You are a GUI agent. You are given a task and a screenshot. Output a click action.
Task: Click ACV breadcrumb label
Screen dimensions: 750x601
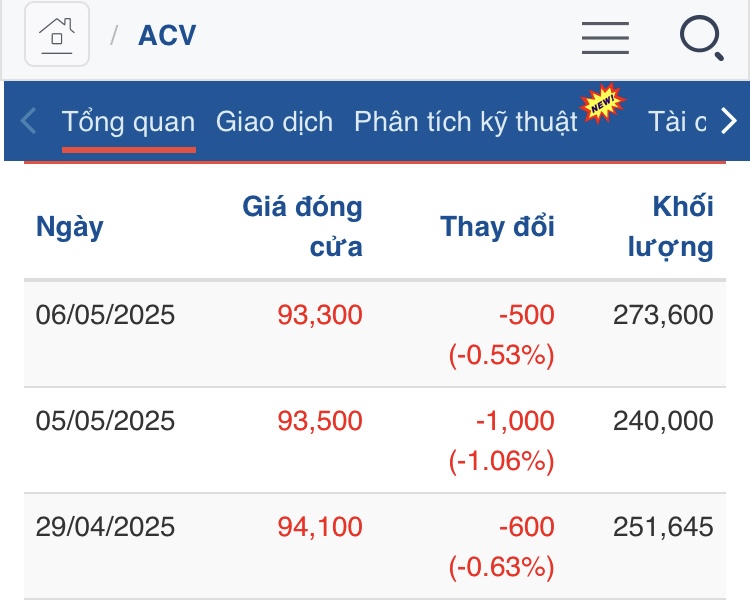coord(167,36)
